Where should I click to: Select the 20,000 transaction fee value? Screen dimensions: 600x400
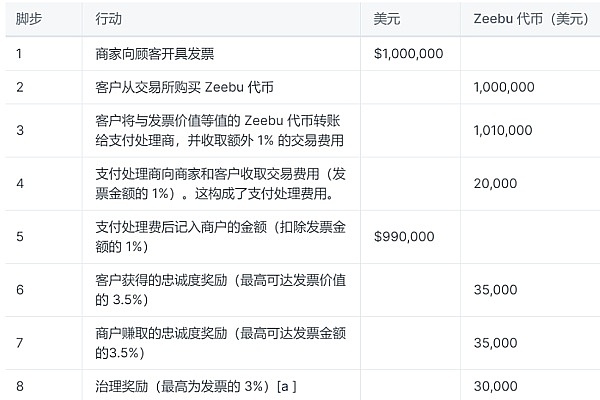tap(497, 183)
